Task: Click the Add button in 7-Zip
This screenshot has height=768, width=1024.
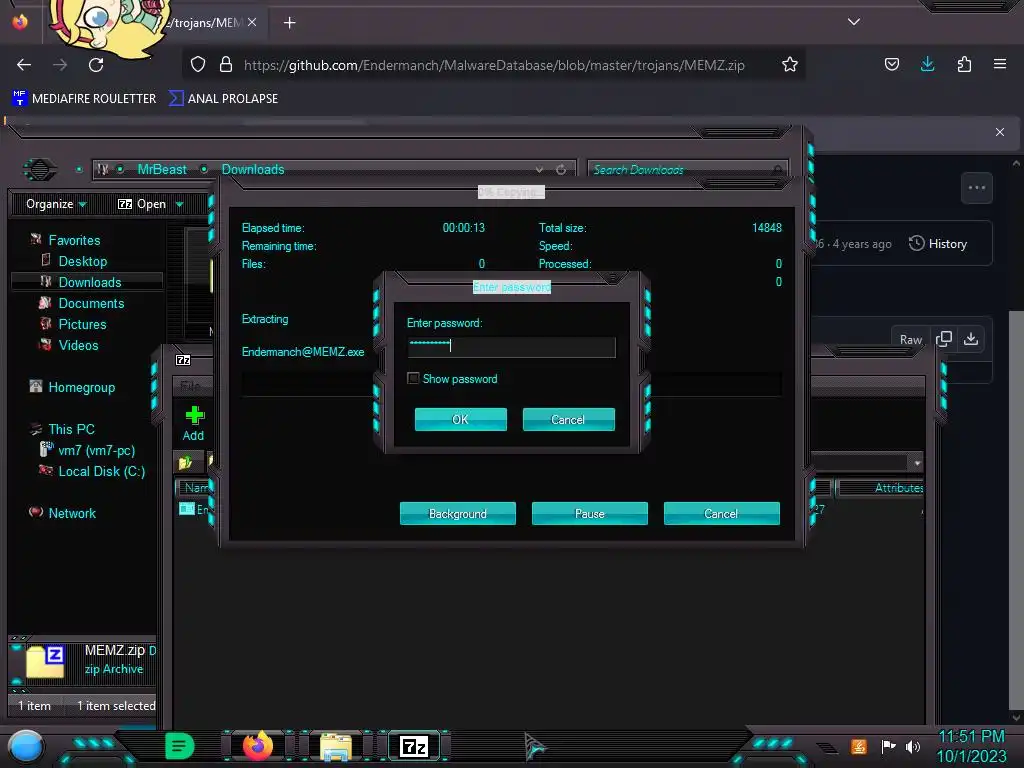Action: 193,423
